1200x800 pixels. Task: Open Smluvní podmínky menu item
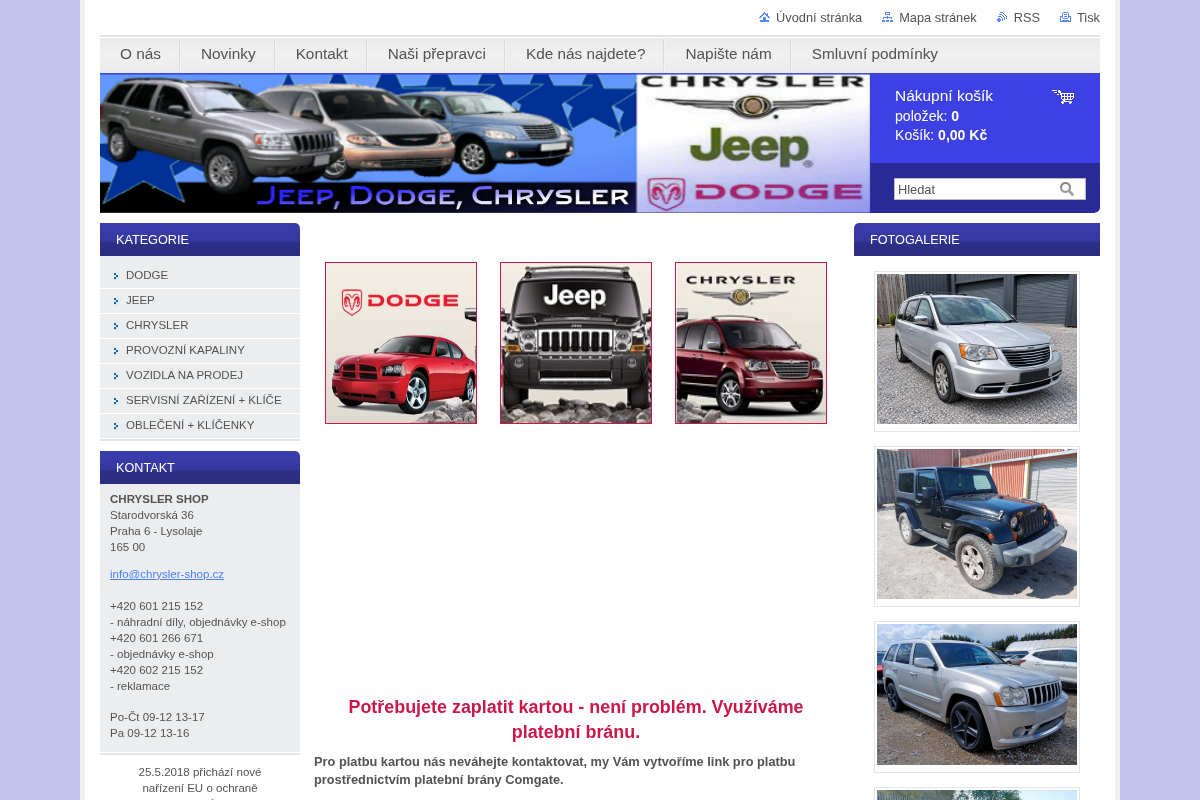point(875,54)
